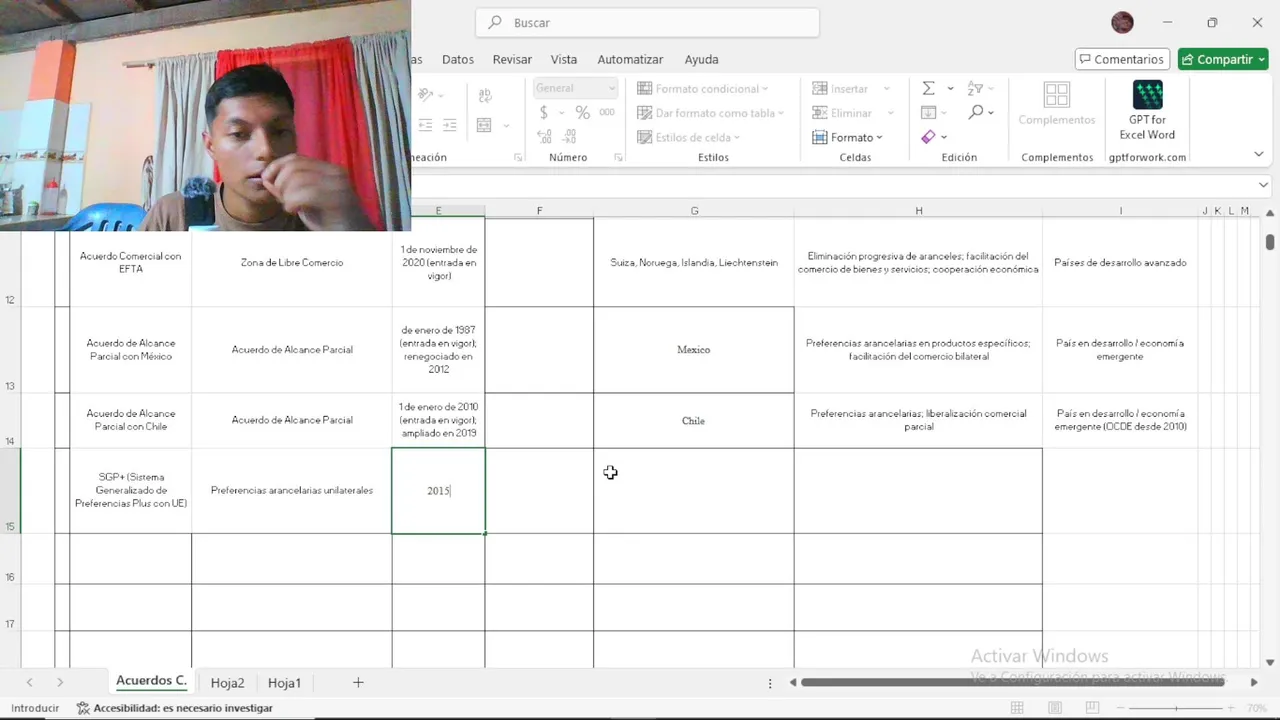Add a new sheet with plus icon

(358, 682)
